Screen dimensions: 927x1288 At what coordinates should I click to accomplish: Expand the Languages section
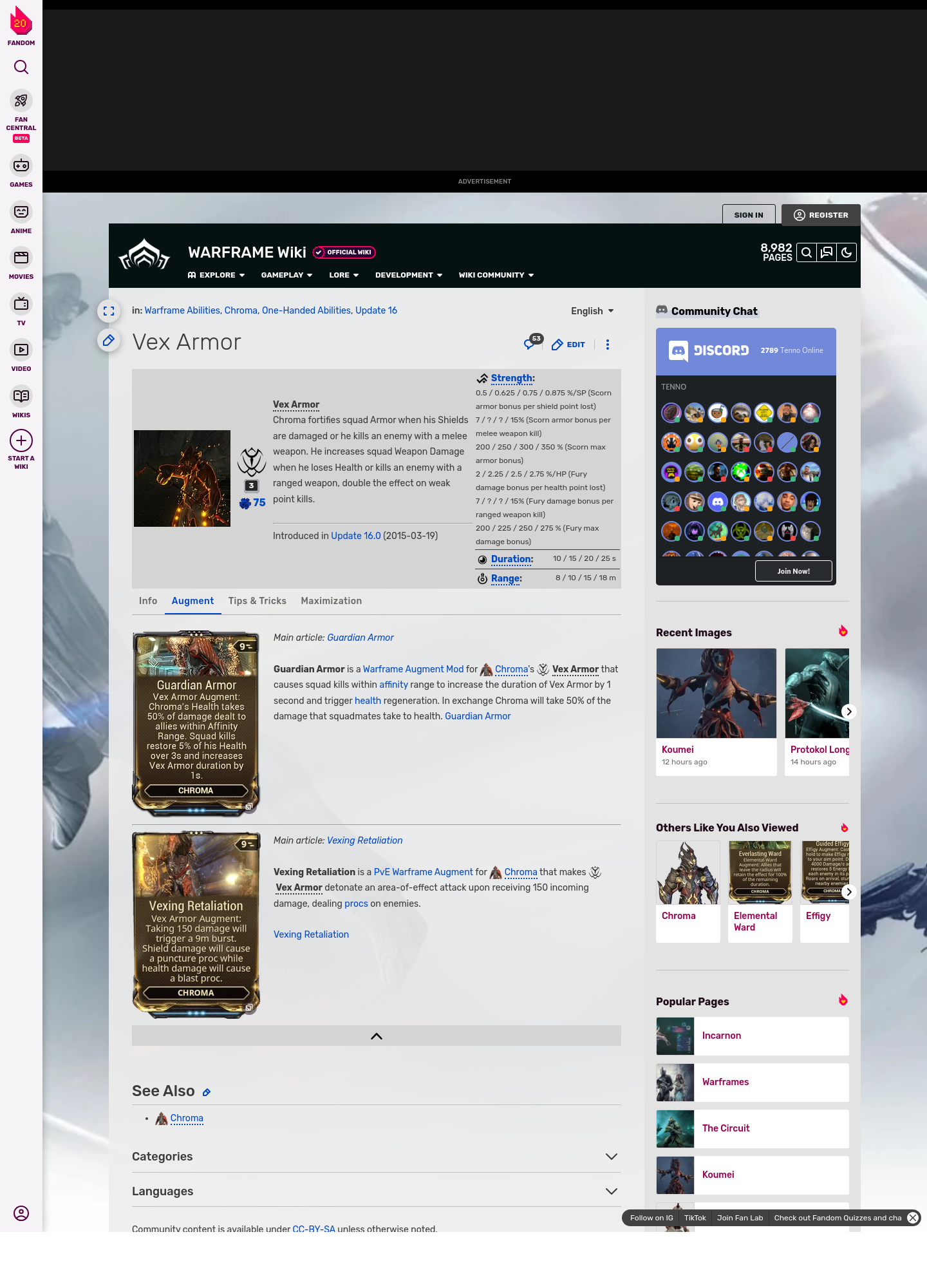377,1191
